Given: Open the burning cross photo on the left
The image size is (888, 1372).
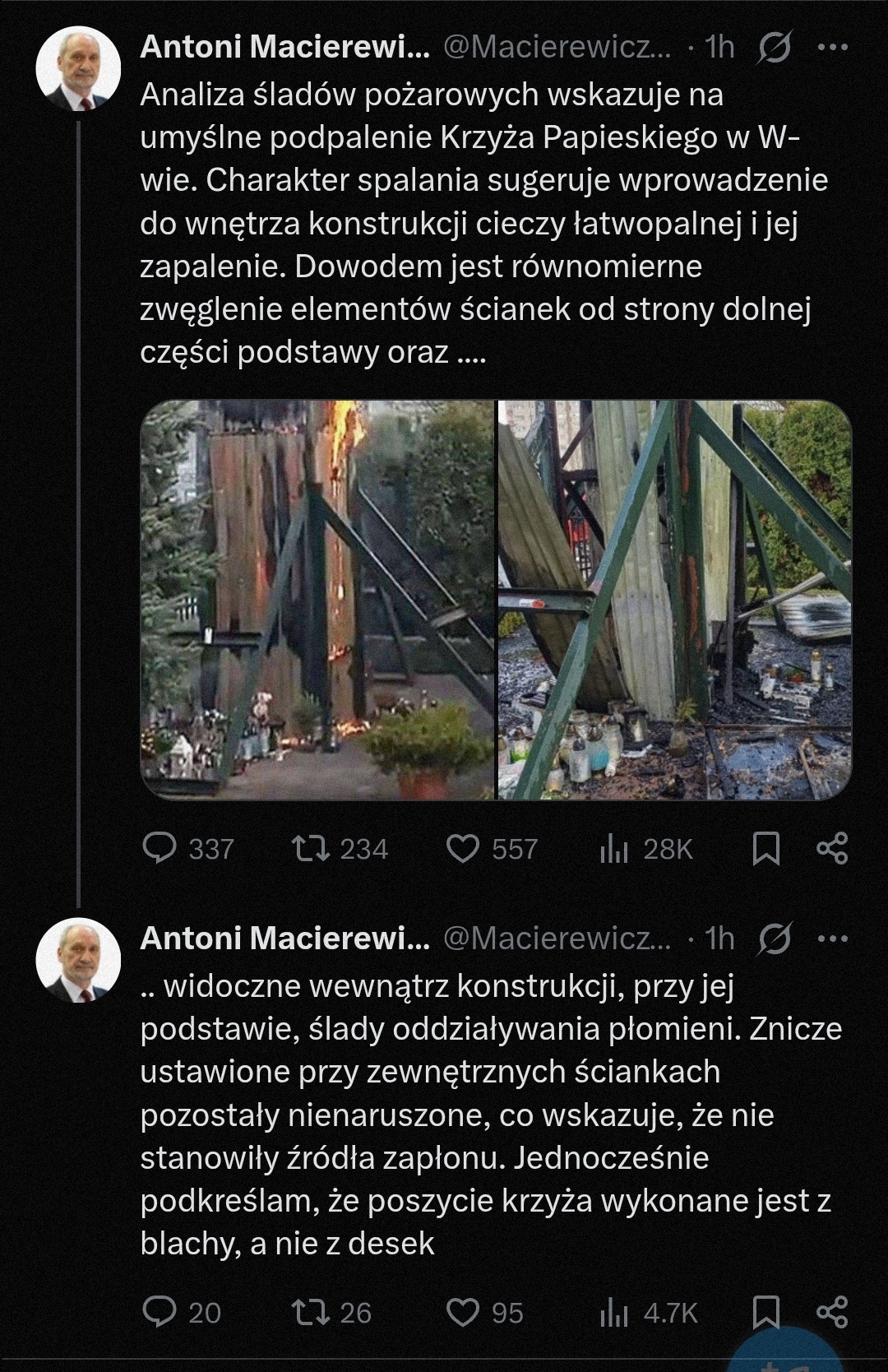Looking at the screenshot, I should [317, 600].
